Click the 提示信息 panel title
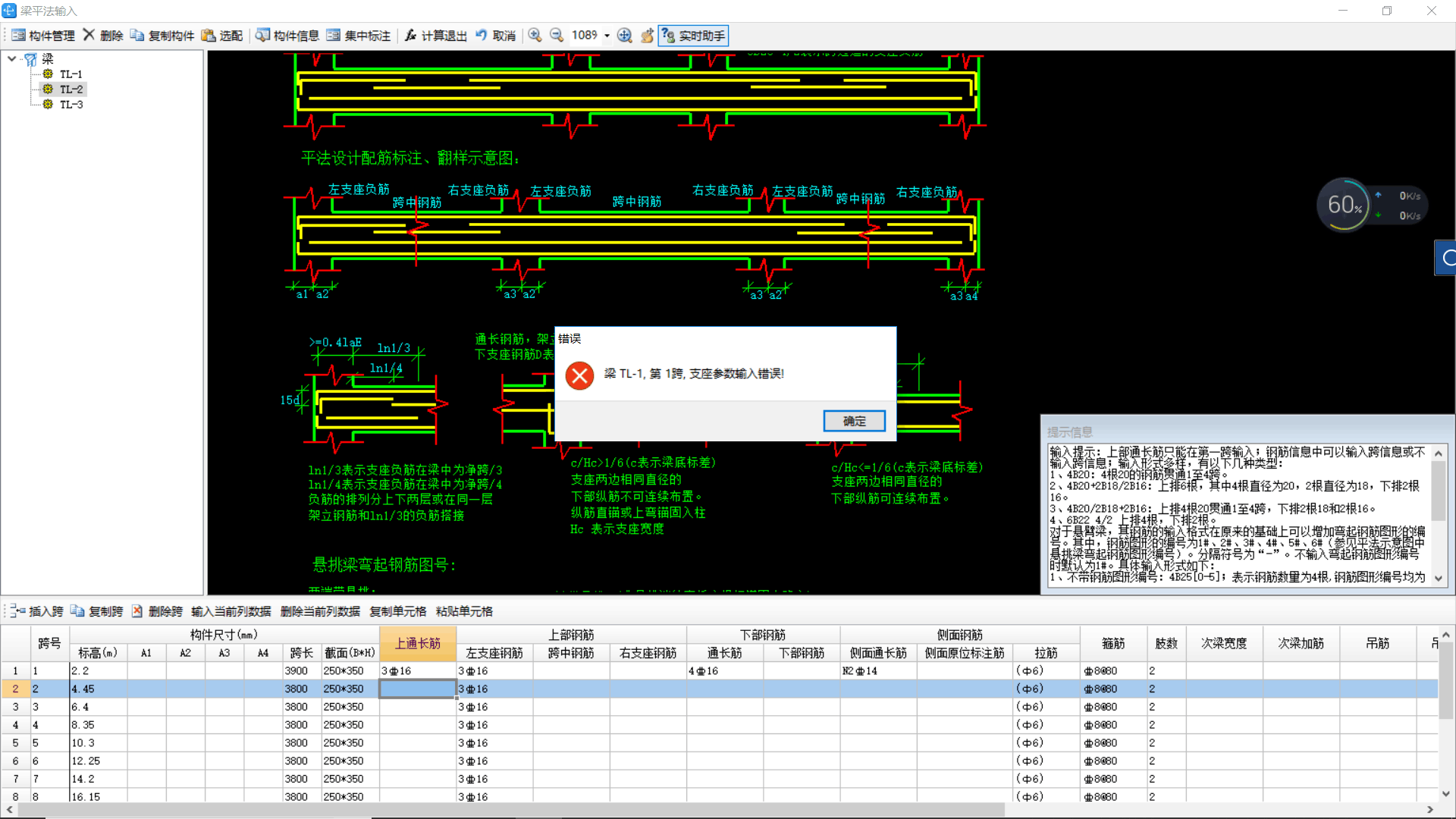This screenshot has height=819, width=1456. point(1070,432)
